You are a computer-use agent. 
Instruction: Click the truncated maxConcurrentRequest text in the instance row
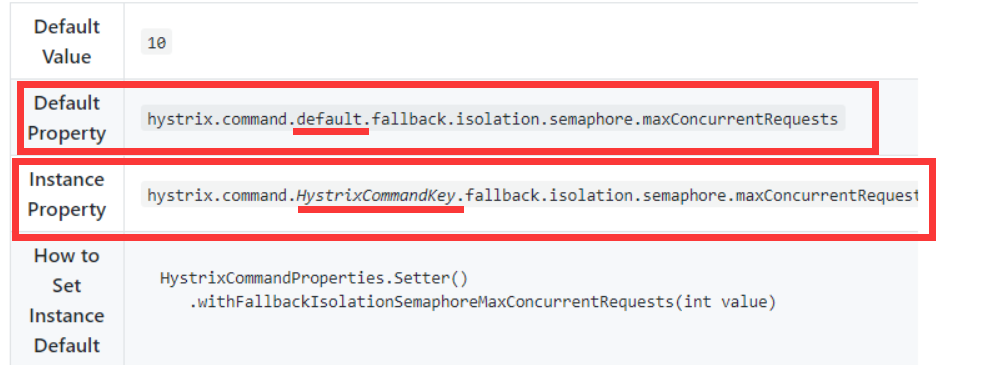click(x=826, y=196)
